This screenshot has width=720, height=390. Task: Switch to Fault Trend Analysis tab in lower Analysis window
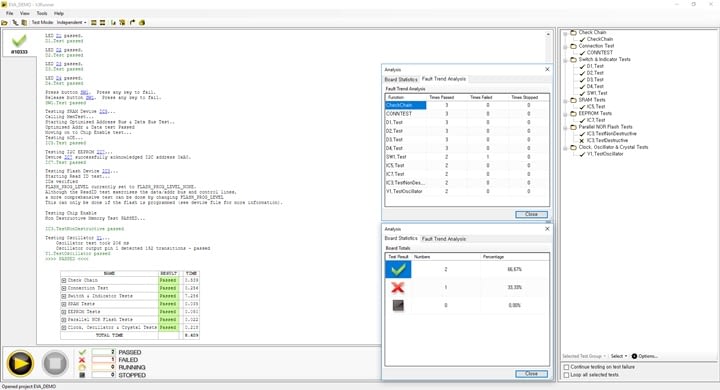coord(444,239)
